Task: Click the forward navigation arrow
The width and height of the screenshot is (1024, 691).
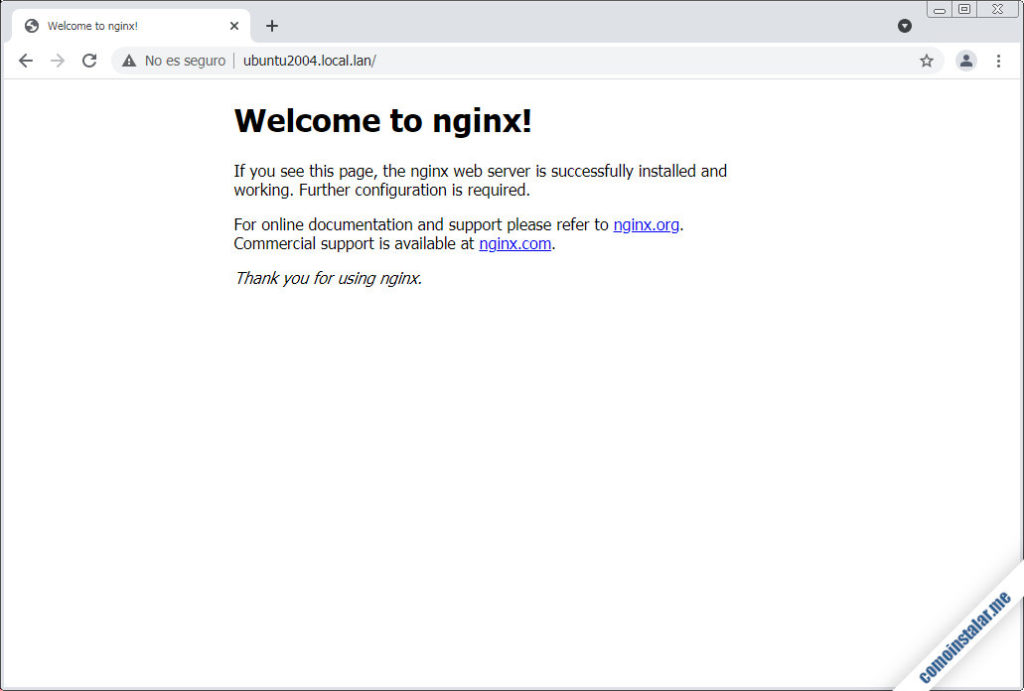Action: click(x=57, y=60)
